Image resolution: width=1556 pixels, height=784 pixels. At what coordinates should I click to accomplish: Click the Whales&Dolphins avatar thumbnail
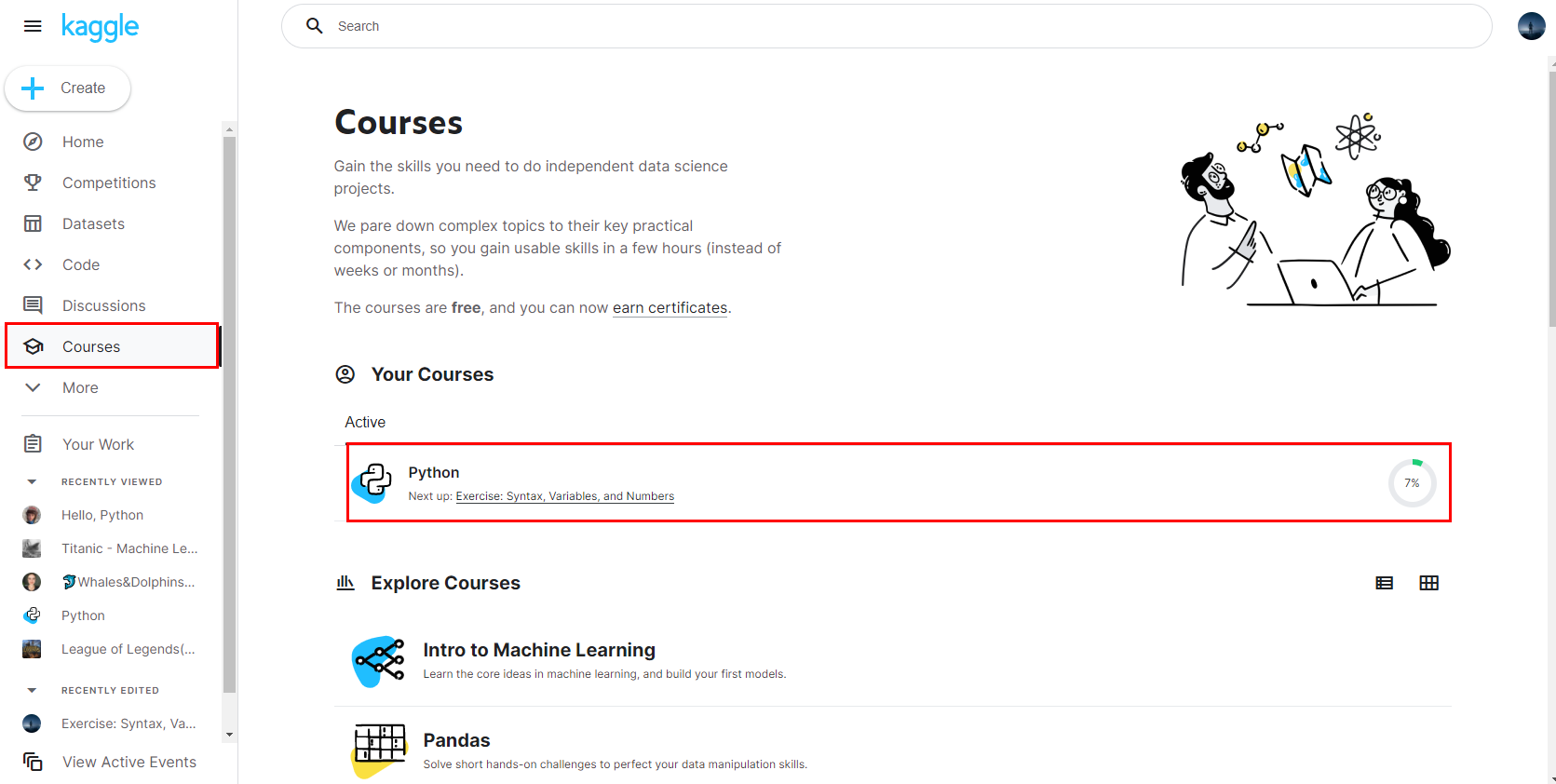click(x=32, y=582)
